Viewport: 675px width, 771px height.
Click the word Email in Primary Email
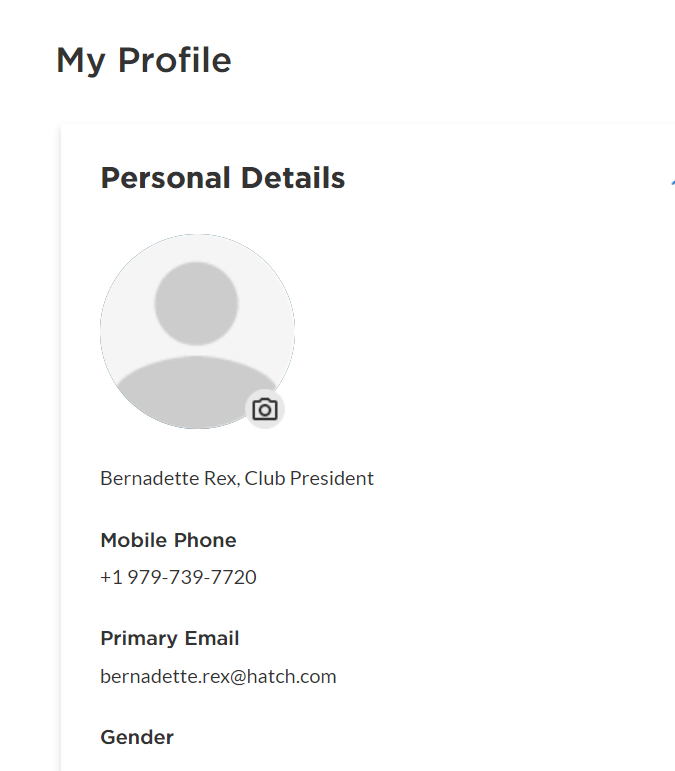[x=212, y=639]
